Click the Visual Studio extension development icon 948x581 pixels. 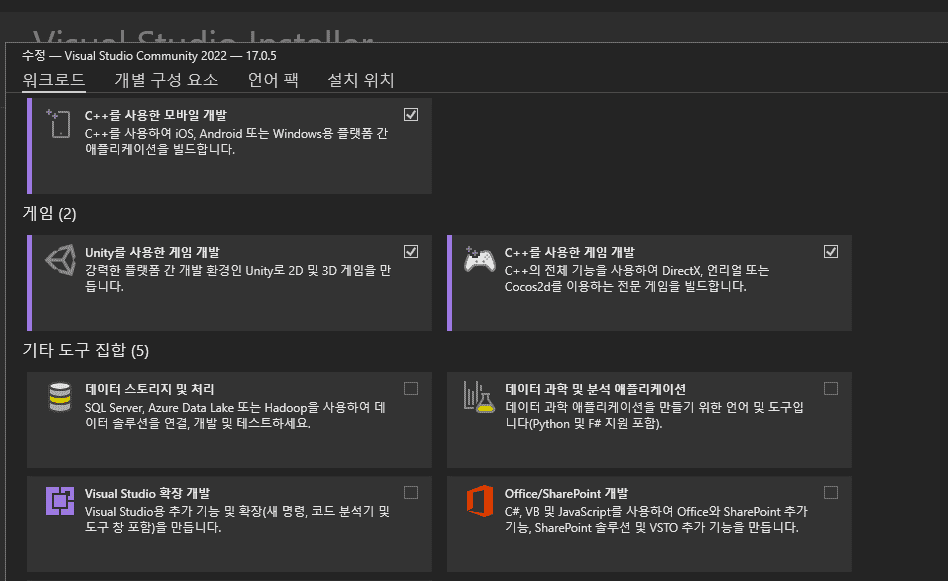(x=60, y=501)
